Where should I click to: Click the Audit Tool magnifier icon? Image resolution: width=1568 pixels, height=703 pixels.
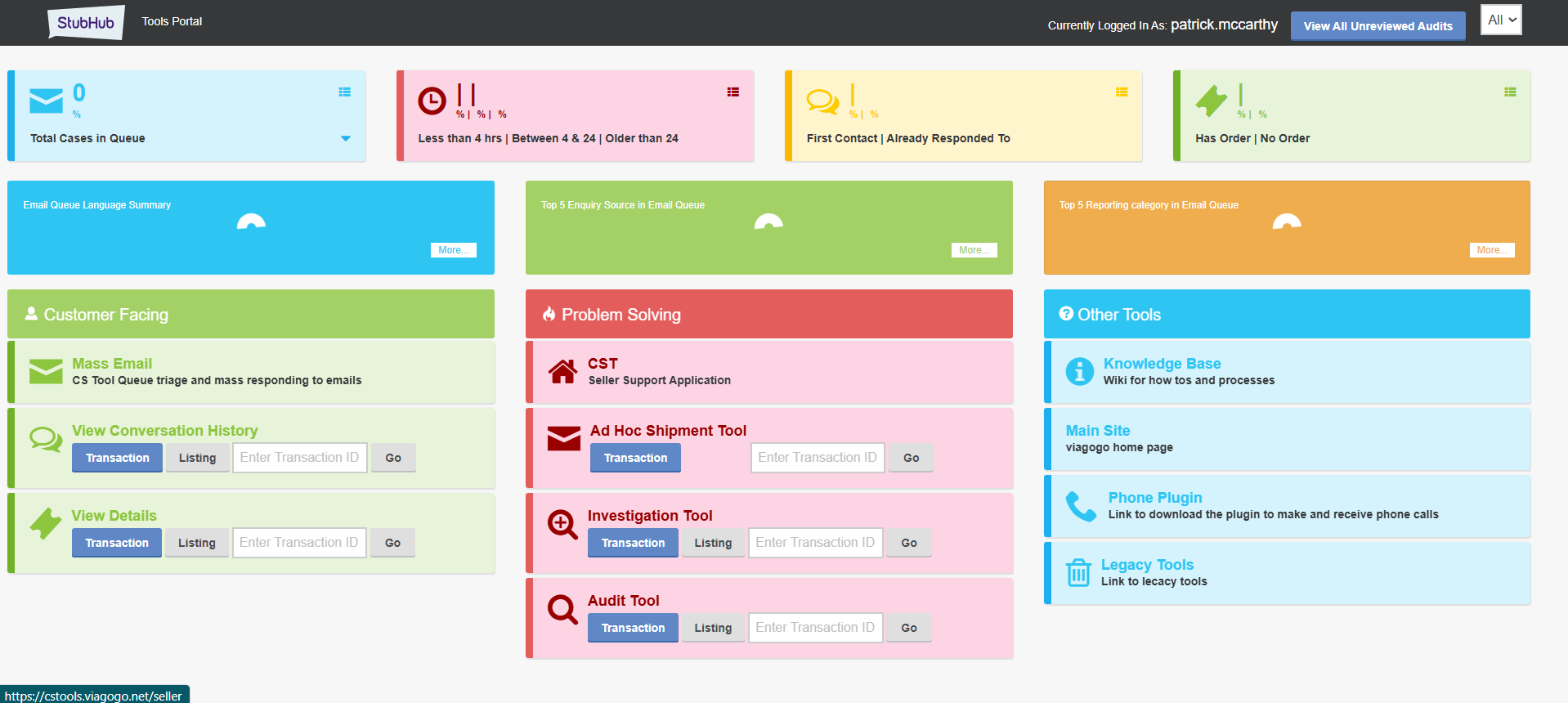click(562, 609)
